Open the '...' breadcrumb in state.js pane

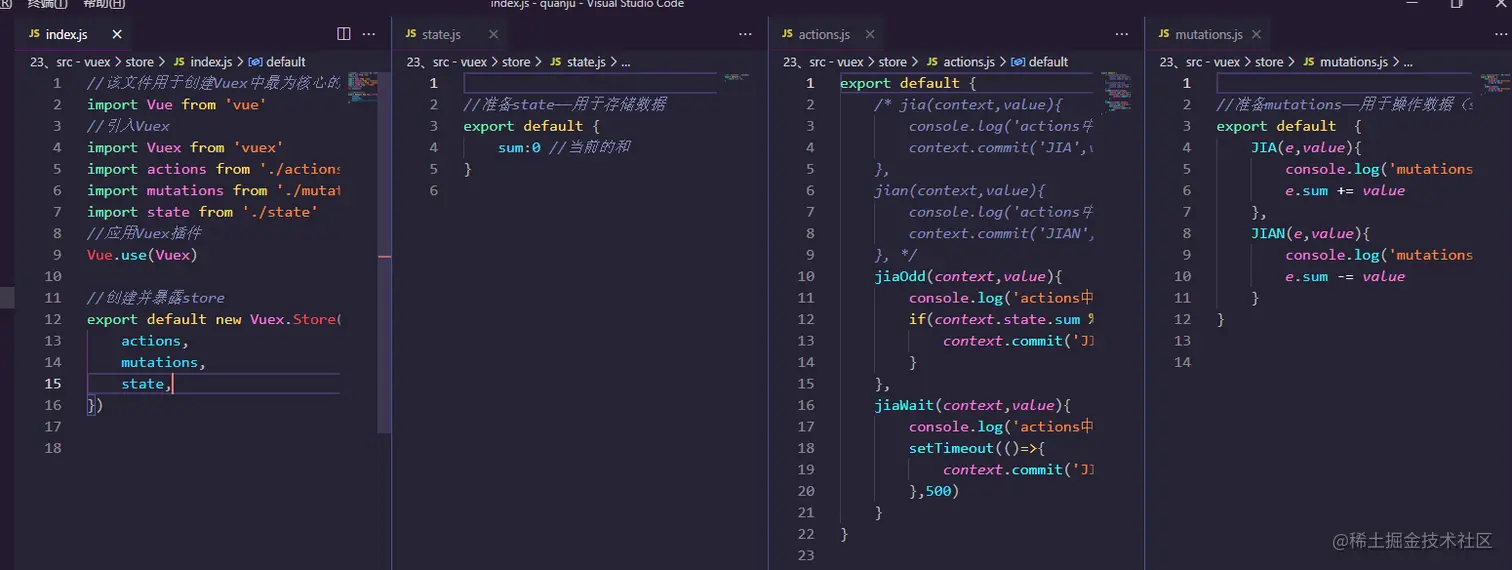point(626,62)
